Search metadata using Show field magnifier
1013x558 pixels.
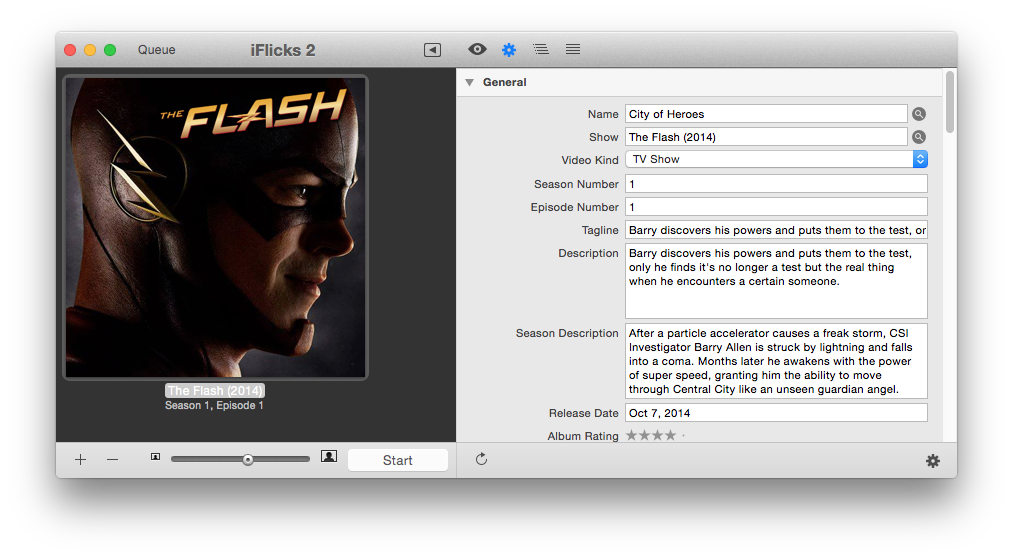pos(919,137)
